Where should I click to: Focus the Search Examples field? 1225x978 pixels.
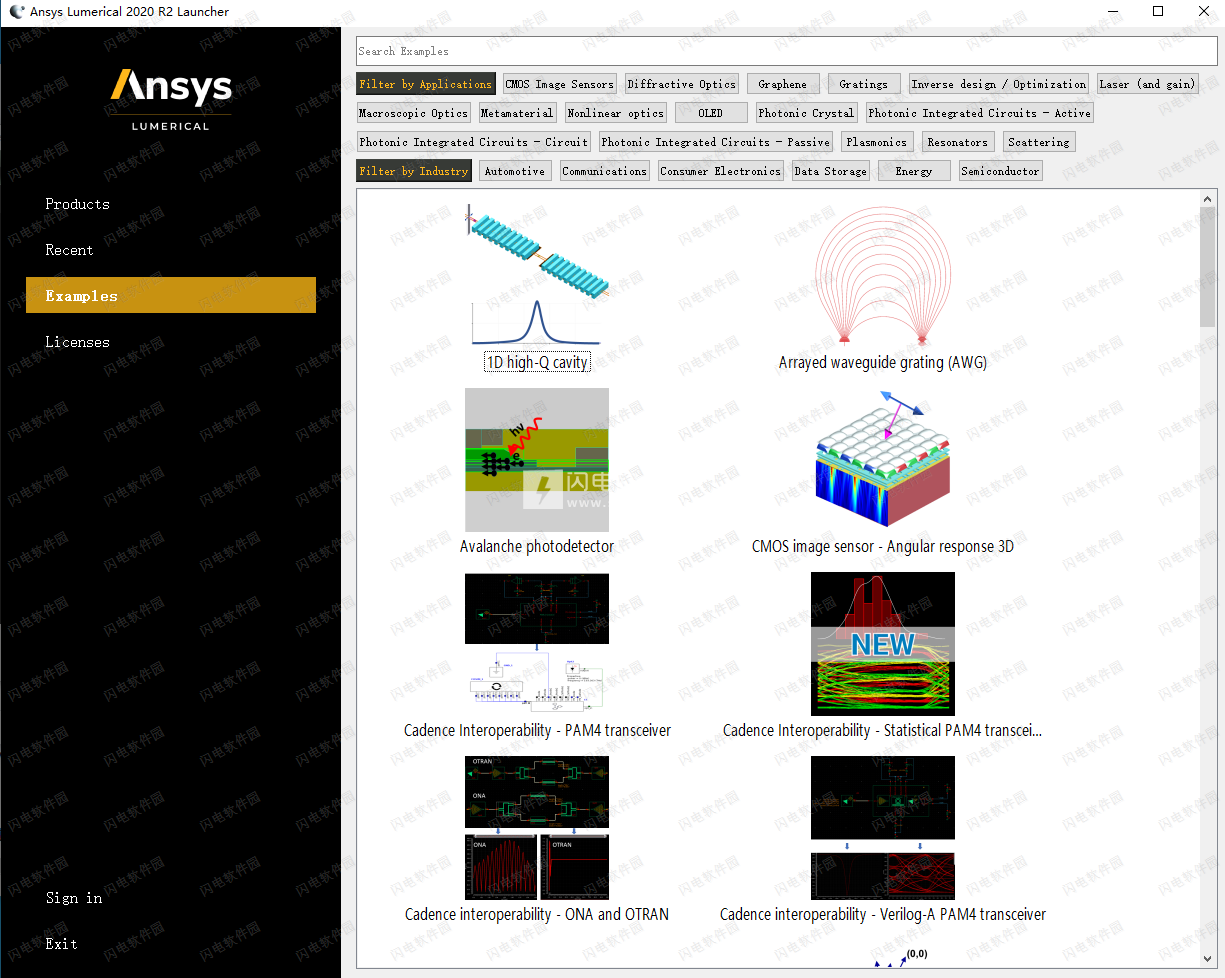click(x=786, y=51)
